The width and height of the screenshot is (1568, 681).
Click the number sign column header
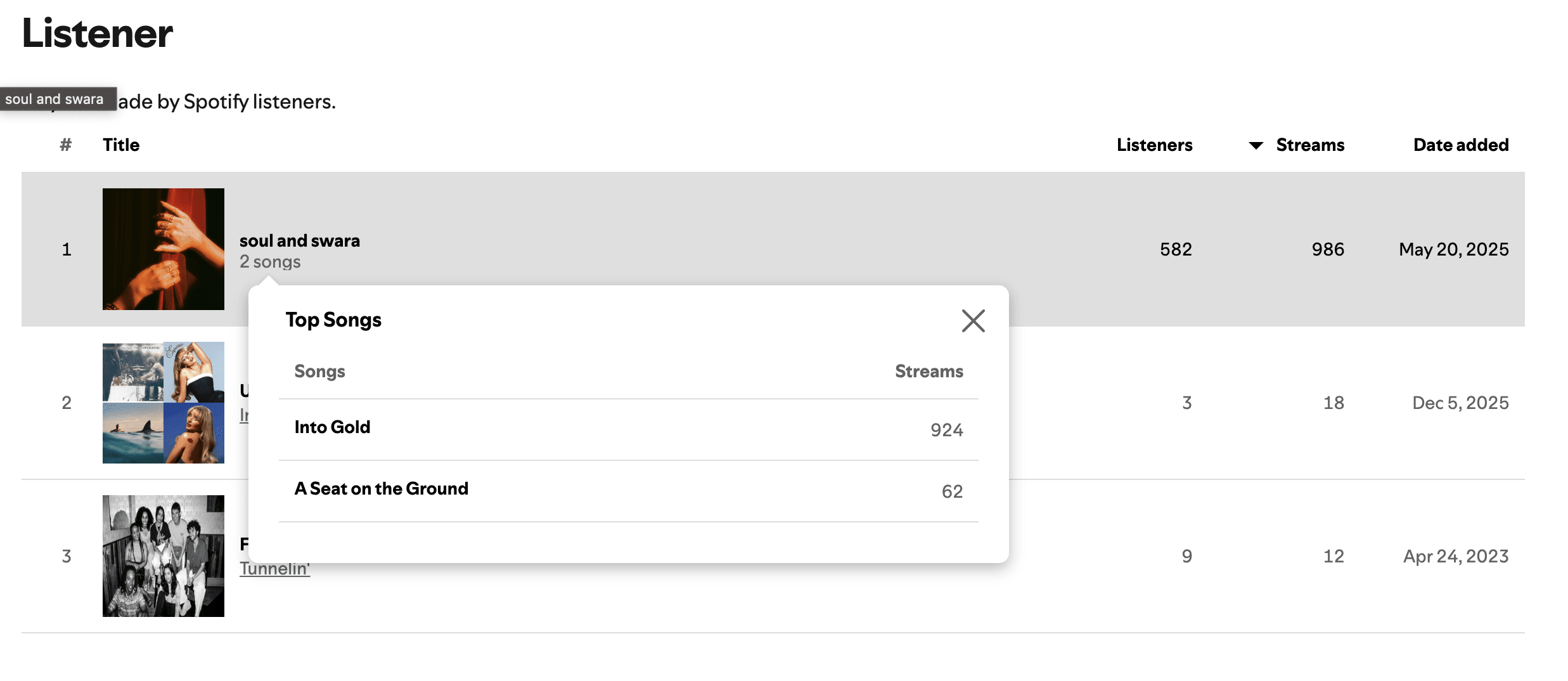pyautogui.click(x=66, y=145)
